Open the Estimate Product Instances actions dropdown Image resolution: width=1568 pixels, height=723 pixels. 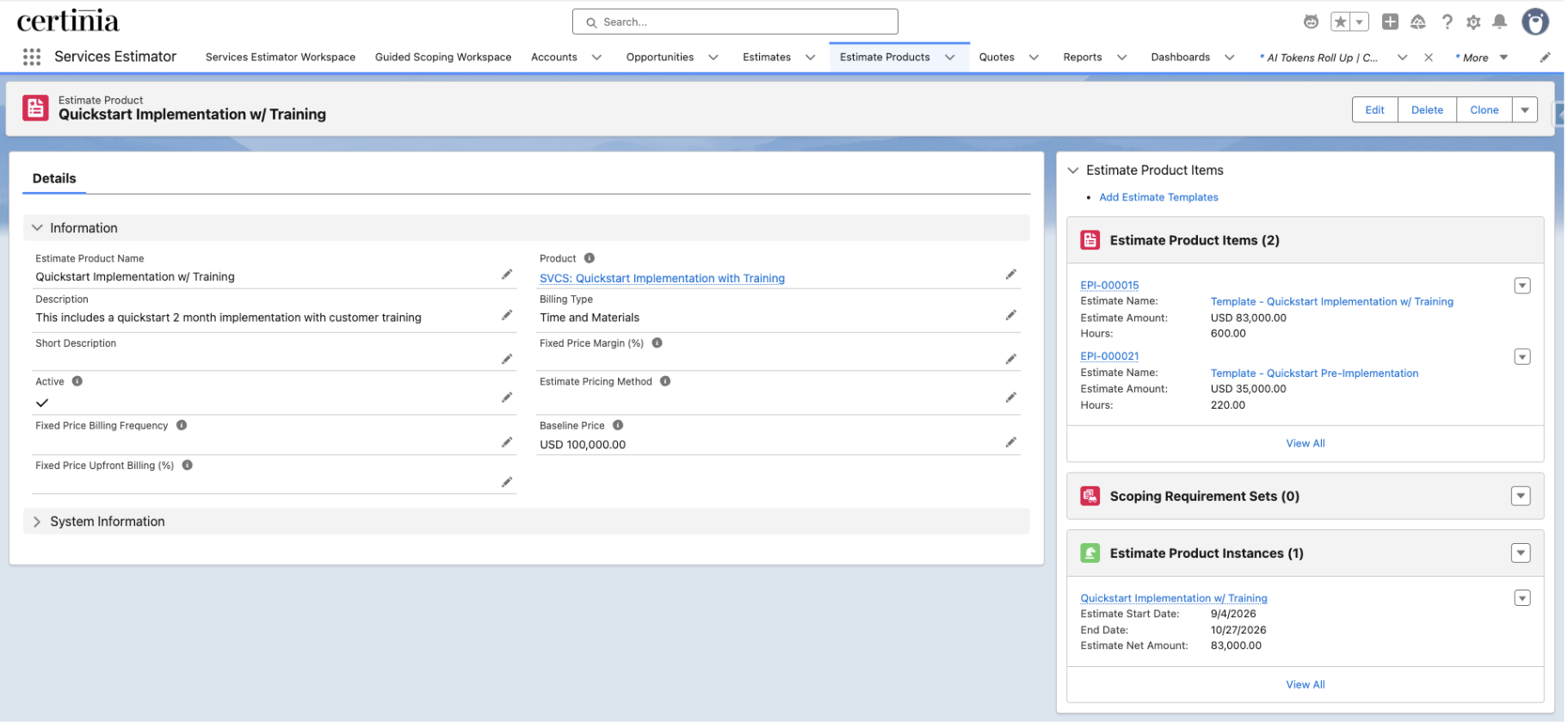pos(1521,553)
